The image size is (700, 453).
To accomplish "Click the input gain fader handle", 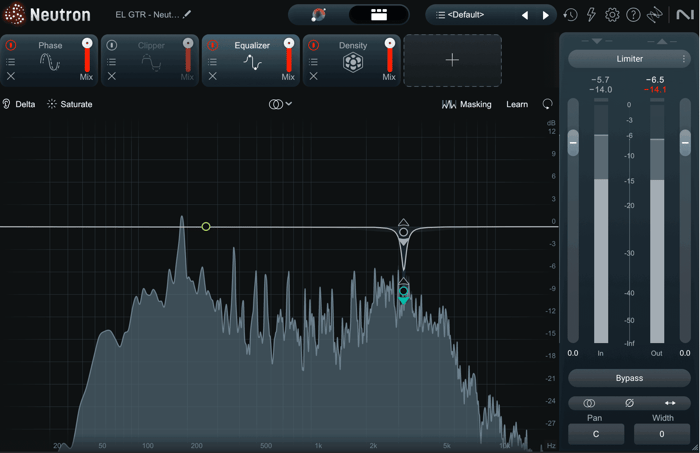I will [573, 143].
